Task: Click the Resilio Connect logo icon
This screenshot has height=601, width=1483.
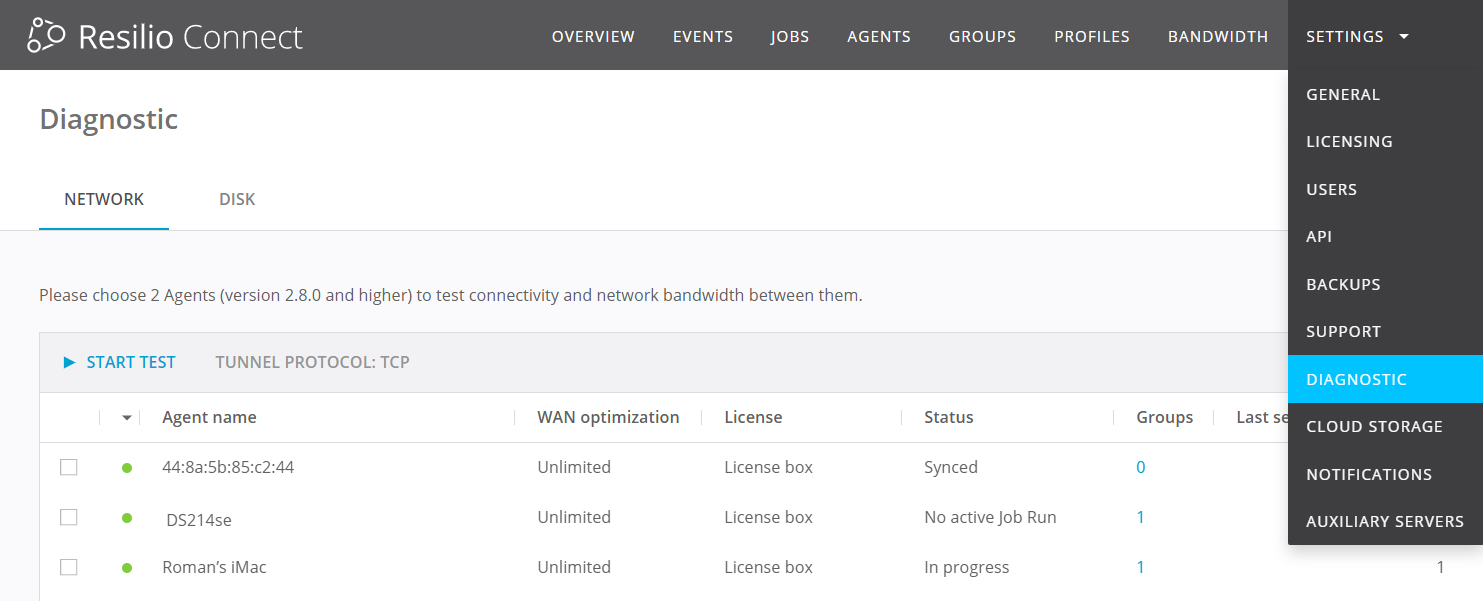Action: point(46,36)
